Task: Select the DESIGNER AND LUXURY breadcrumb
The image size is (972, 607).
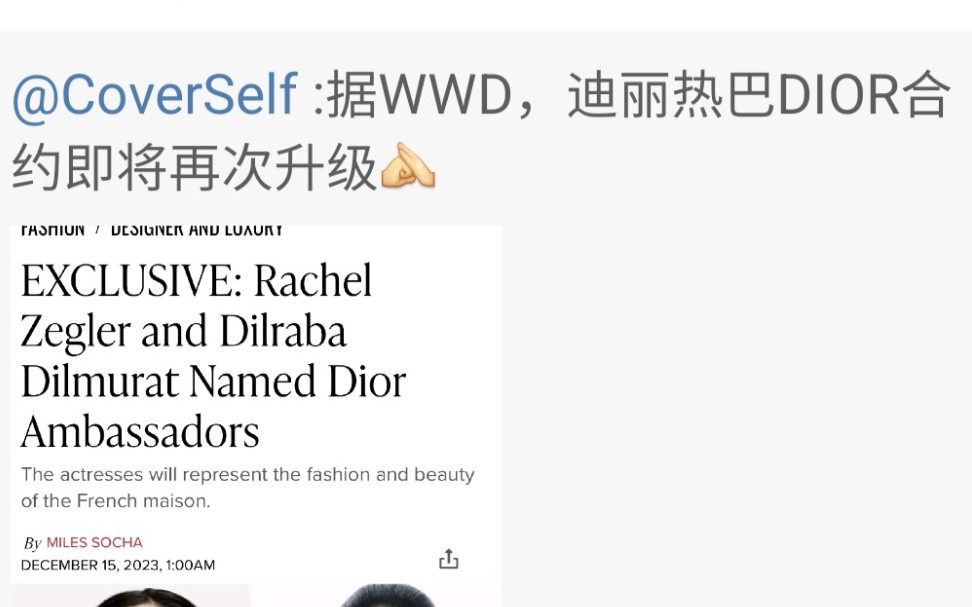Action: point(197,229)
